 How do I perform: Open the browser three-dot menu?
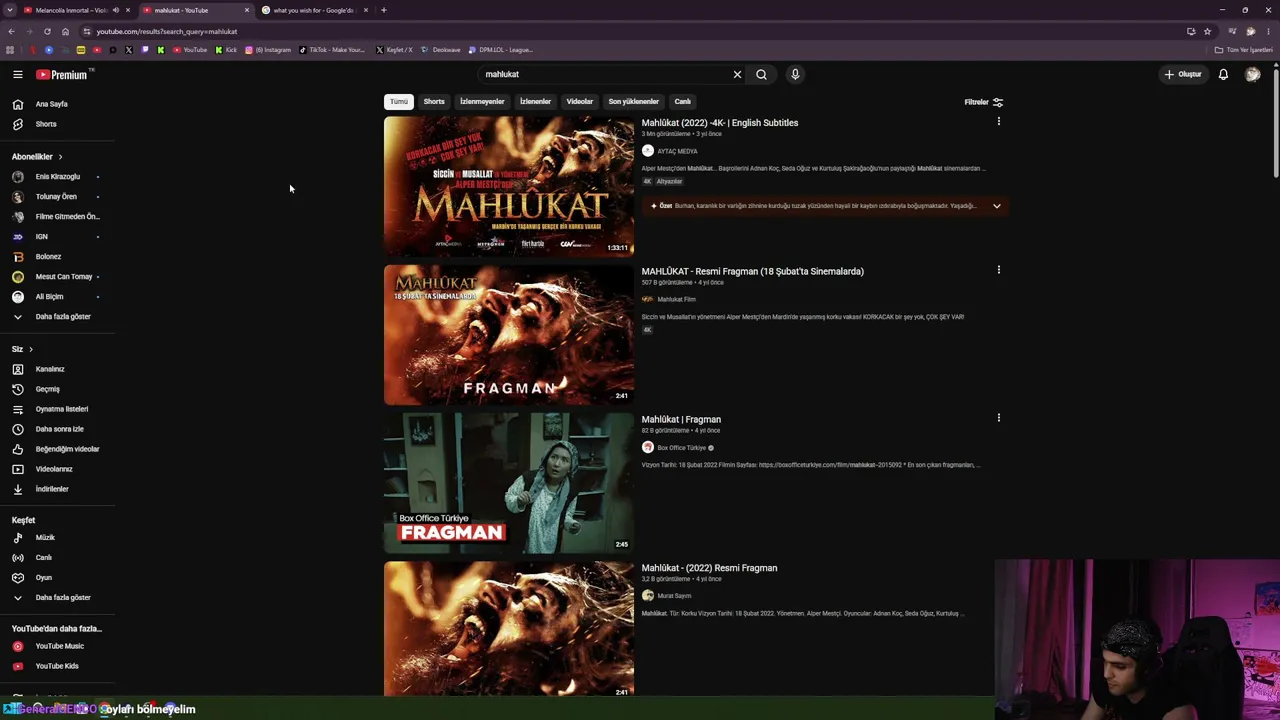1268,31
